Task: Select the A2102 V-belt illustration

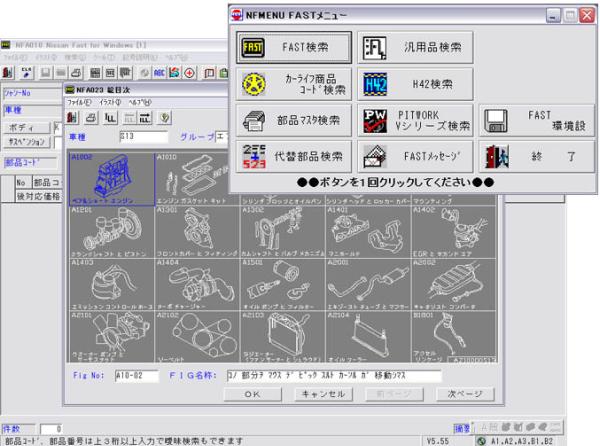Action: [197, 337]
